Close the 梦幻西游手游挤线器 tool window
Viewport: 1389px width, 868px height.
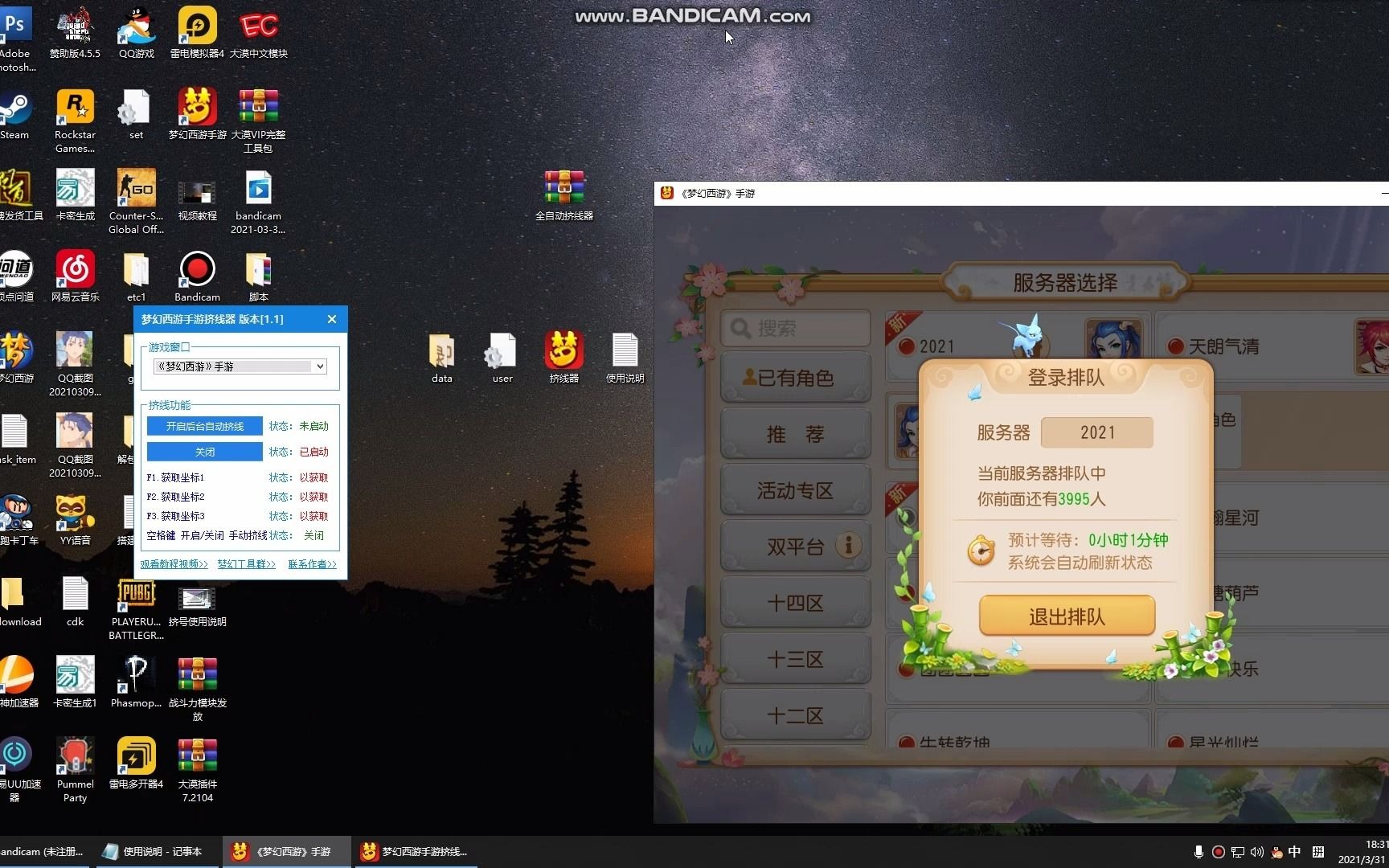[332, 319]
